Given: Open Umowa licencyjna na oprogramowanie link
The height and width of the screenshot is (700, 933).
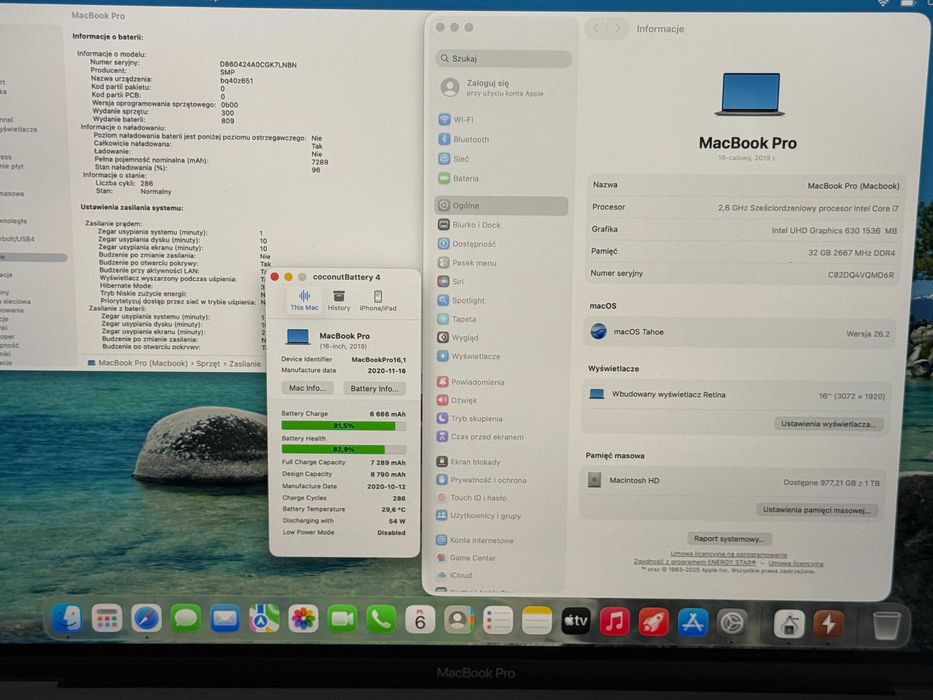Looking at the screenshot, I should pos(728,554).
